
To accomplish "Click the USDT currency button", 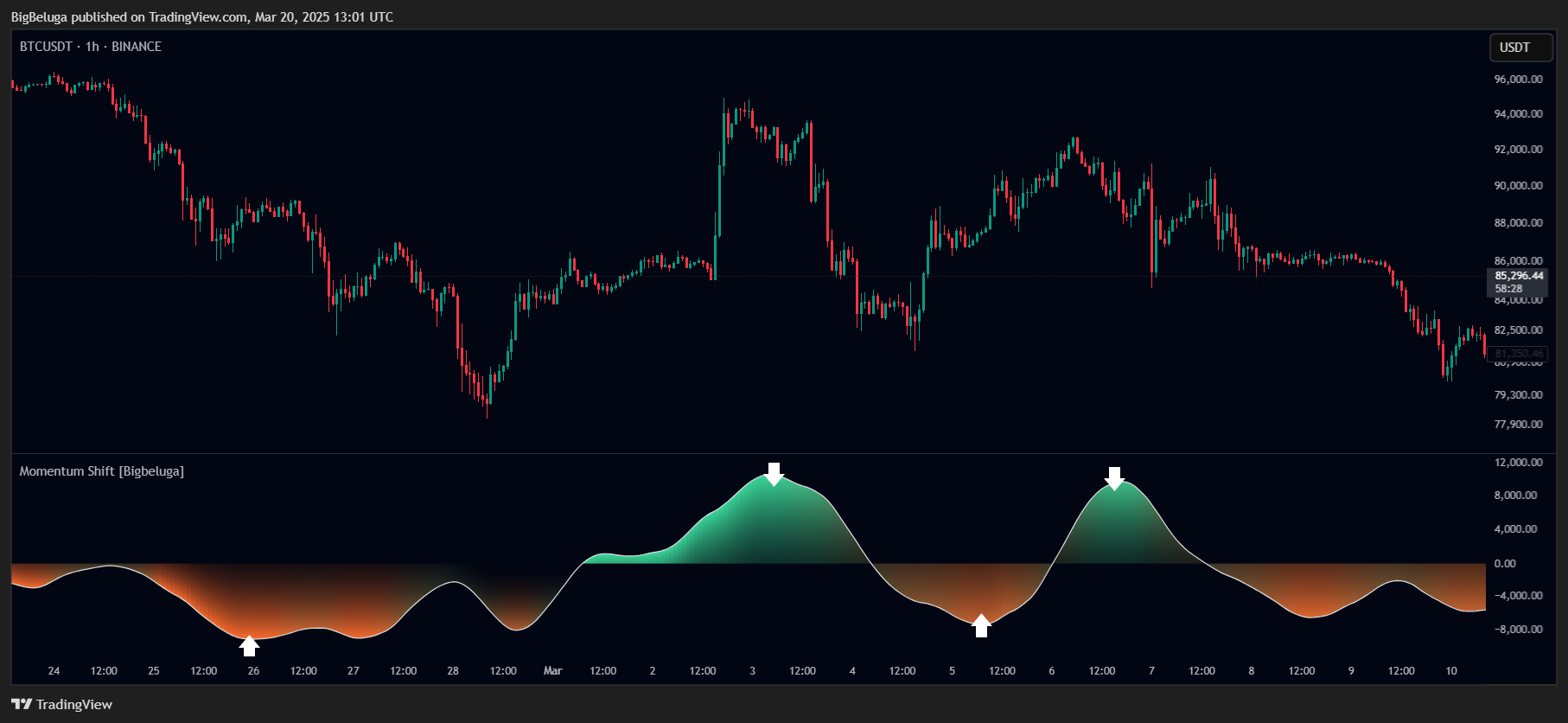I will click(x=1521, y=48).
